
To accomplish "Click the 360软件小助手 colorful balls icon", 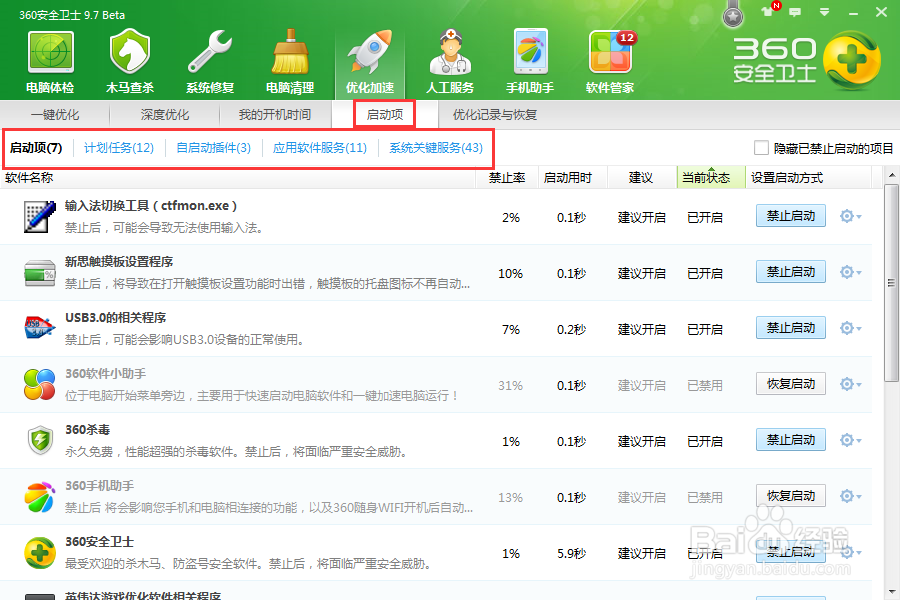I will tap(40, 384).
